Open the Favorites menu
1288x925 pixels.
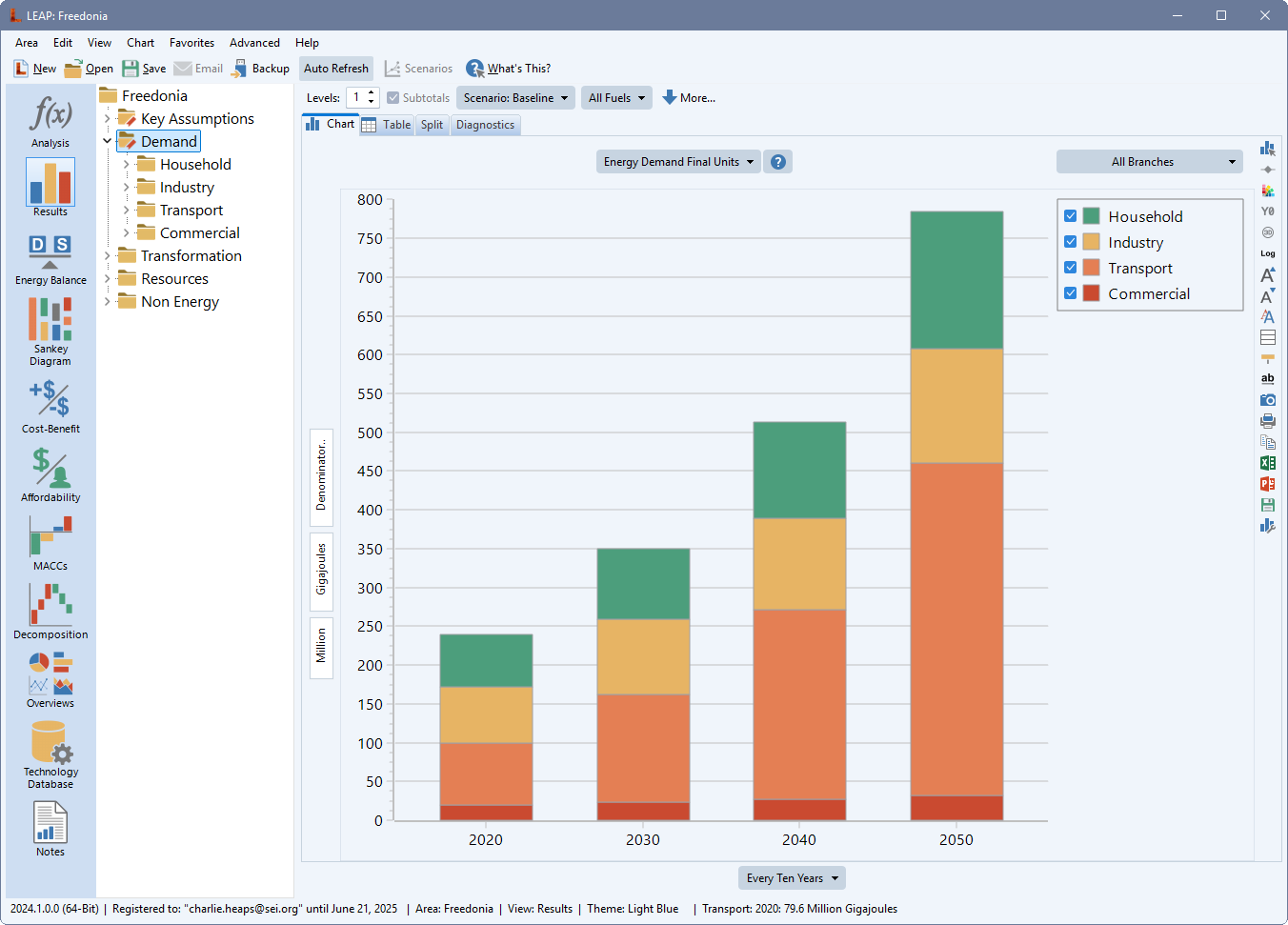click(x=191, y=43)
